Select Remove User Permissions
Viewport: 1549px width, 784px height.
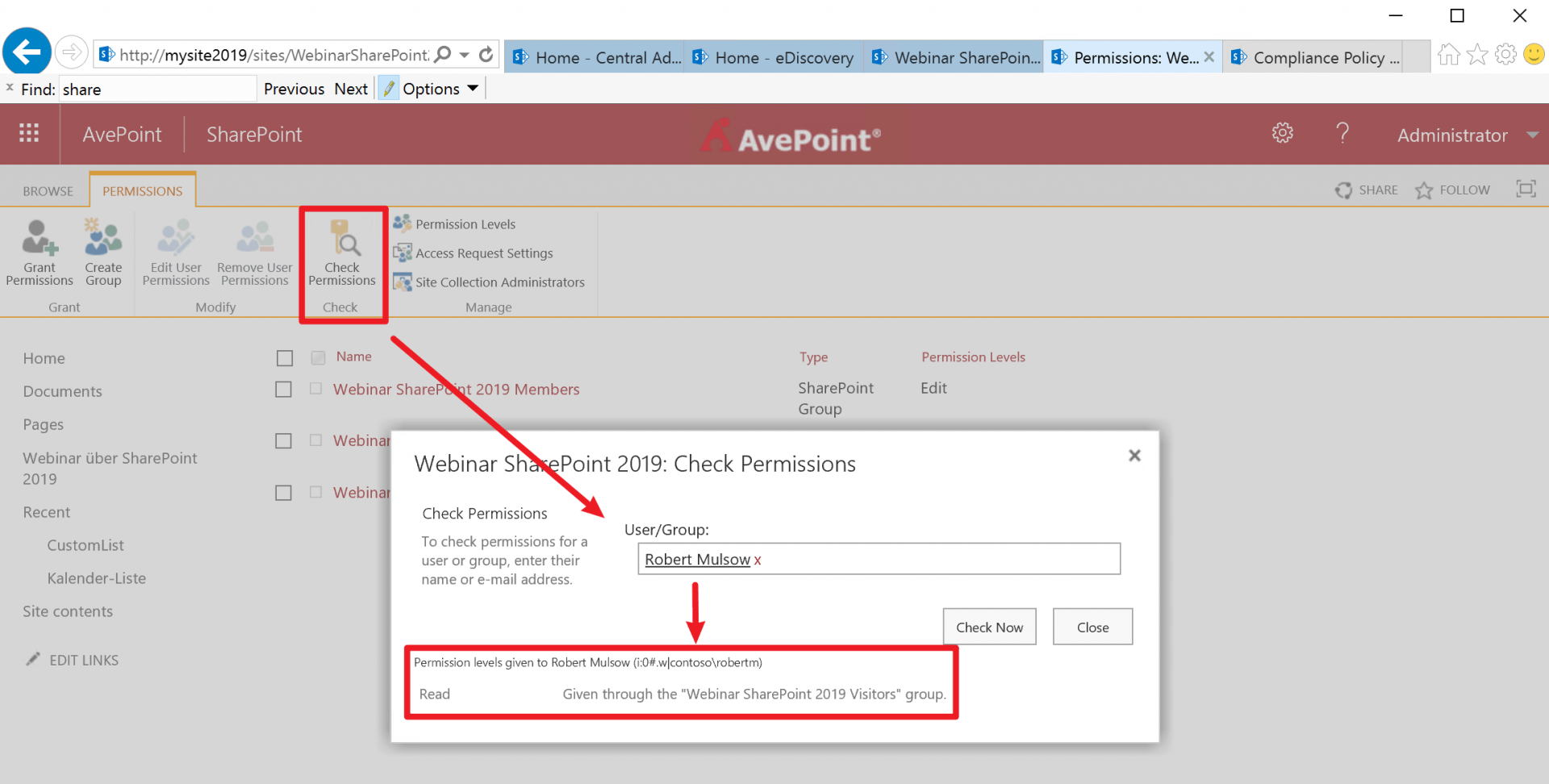coord(254,252)
